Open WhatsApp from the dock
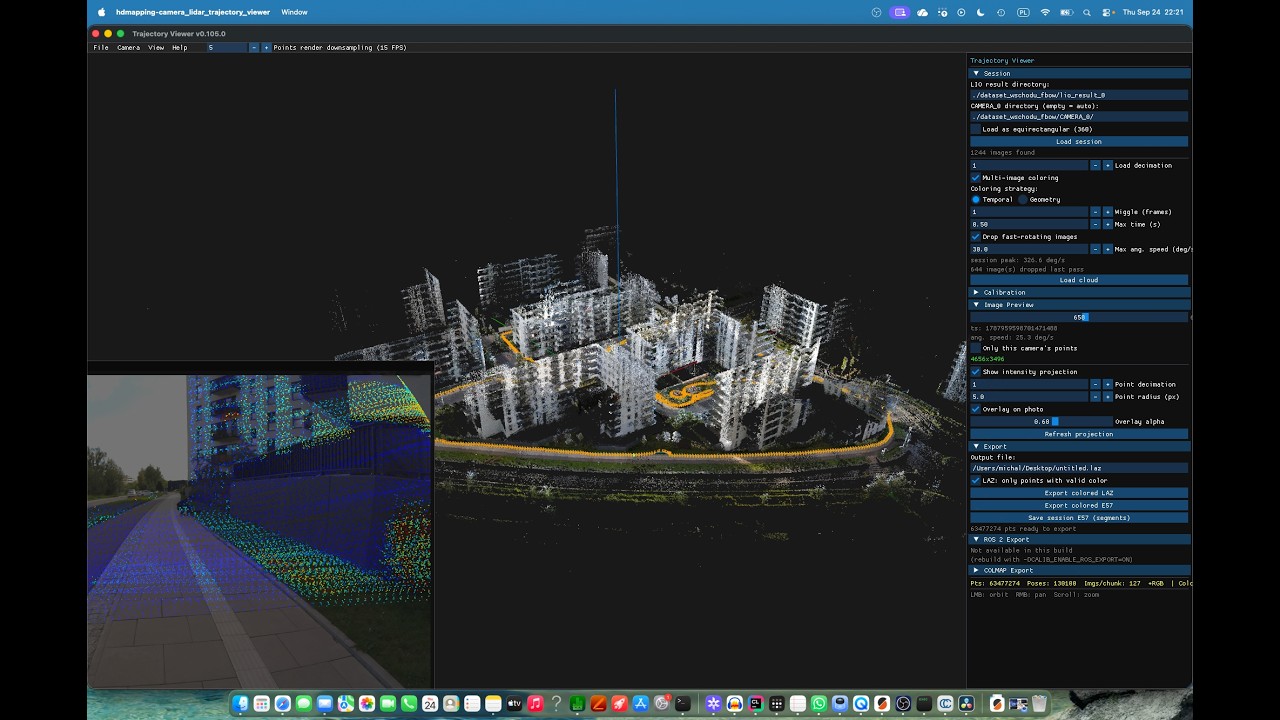This screenshot has width=1280, height=720. pyautogui.click(x=819, y=704)
